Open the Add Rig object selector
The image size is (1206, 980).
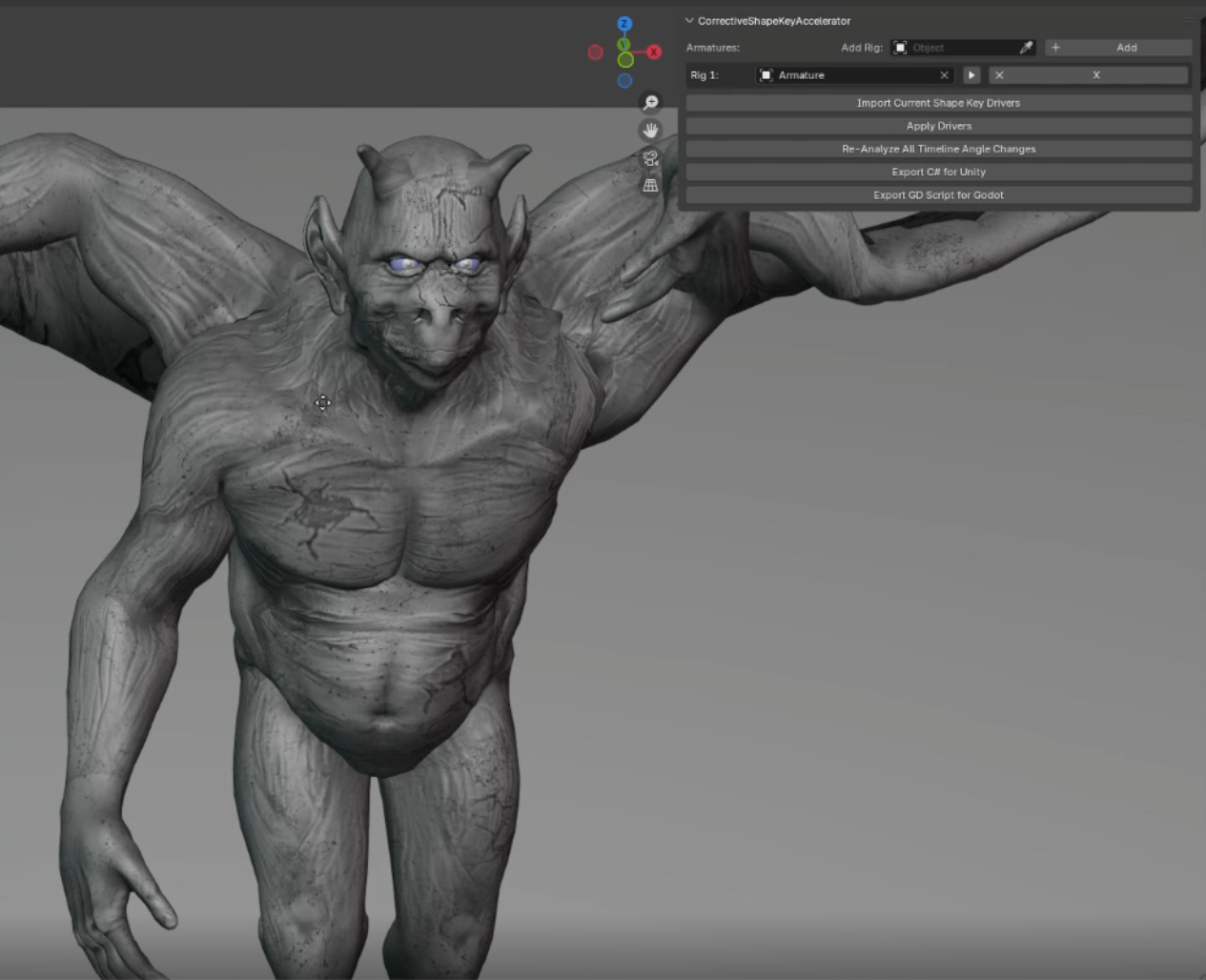click(x=953, y=48)
